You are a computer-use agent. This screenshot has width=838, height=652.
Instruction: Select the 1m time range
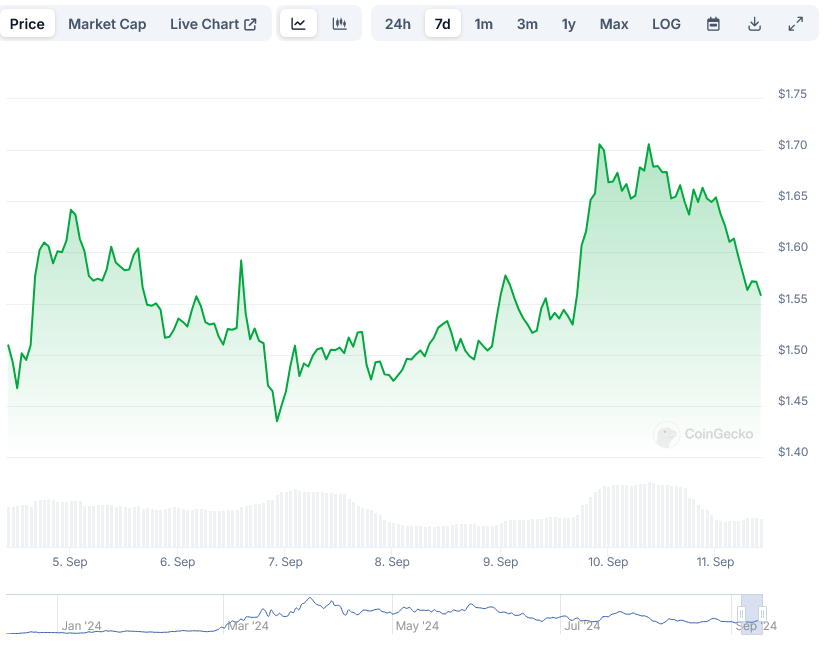click(484, 24)
